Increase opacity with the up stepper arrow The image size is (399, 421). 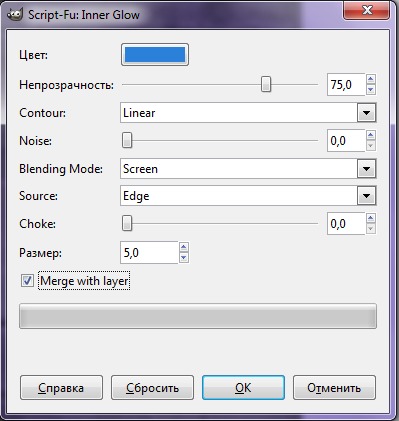(x=371, y=79)
